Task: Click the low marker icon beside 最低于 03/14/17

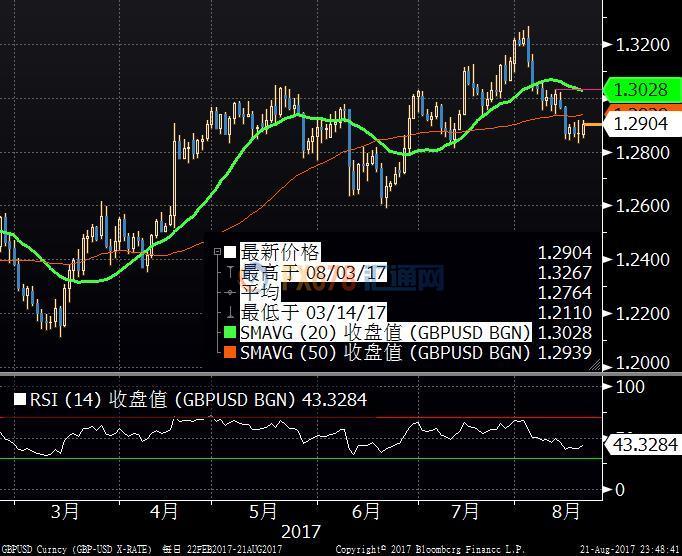Action: point(230,312)
